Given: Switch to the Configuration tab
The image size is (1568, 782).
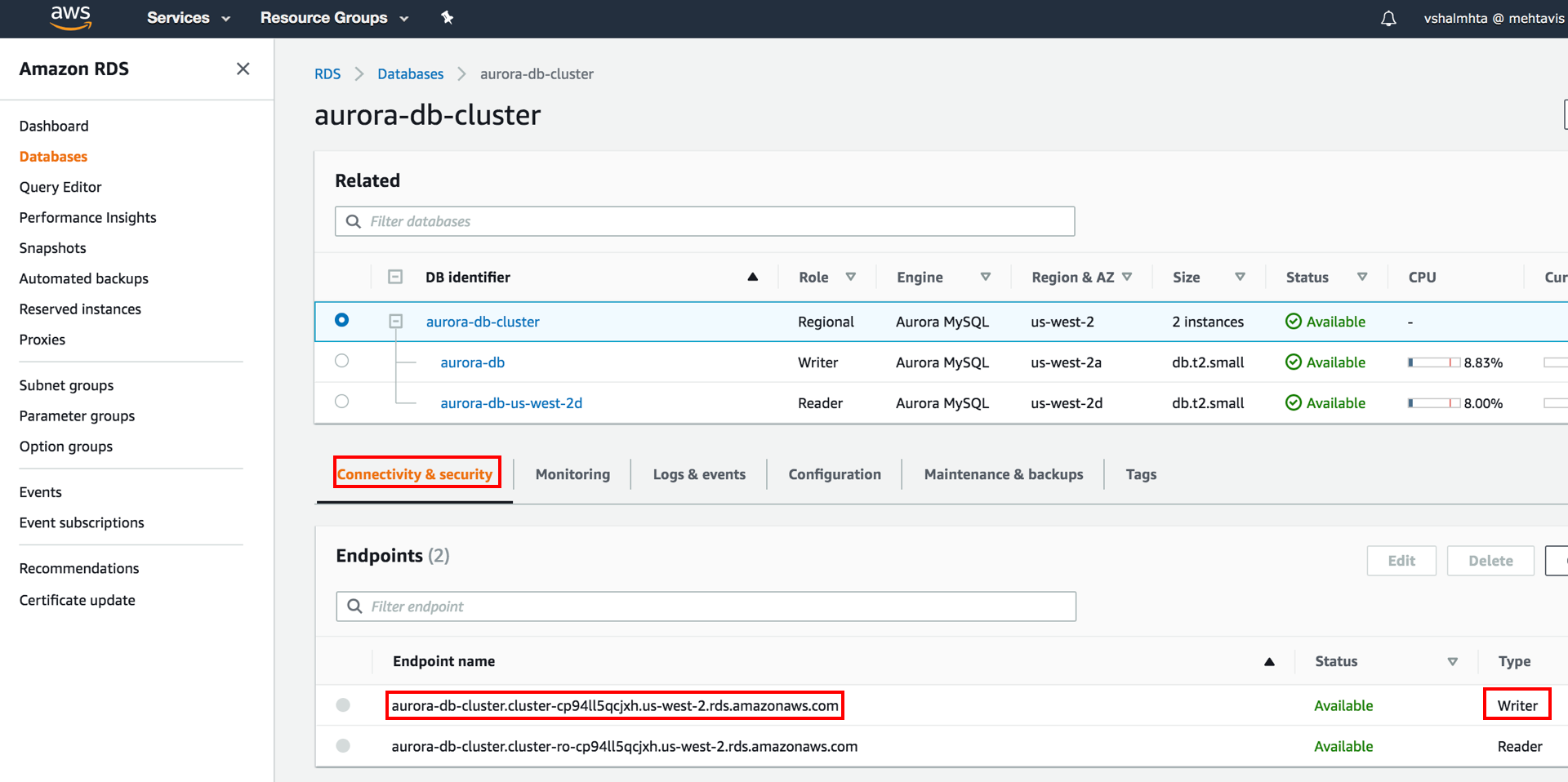Looking at the screenshot, I should 835,474.
